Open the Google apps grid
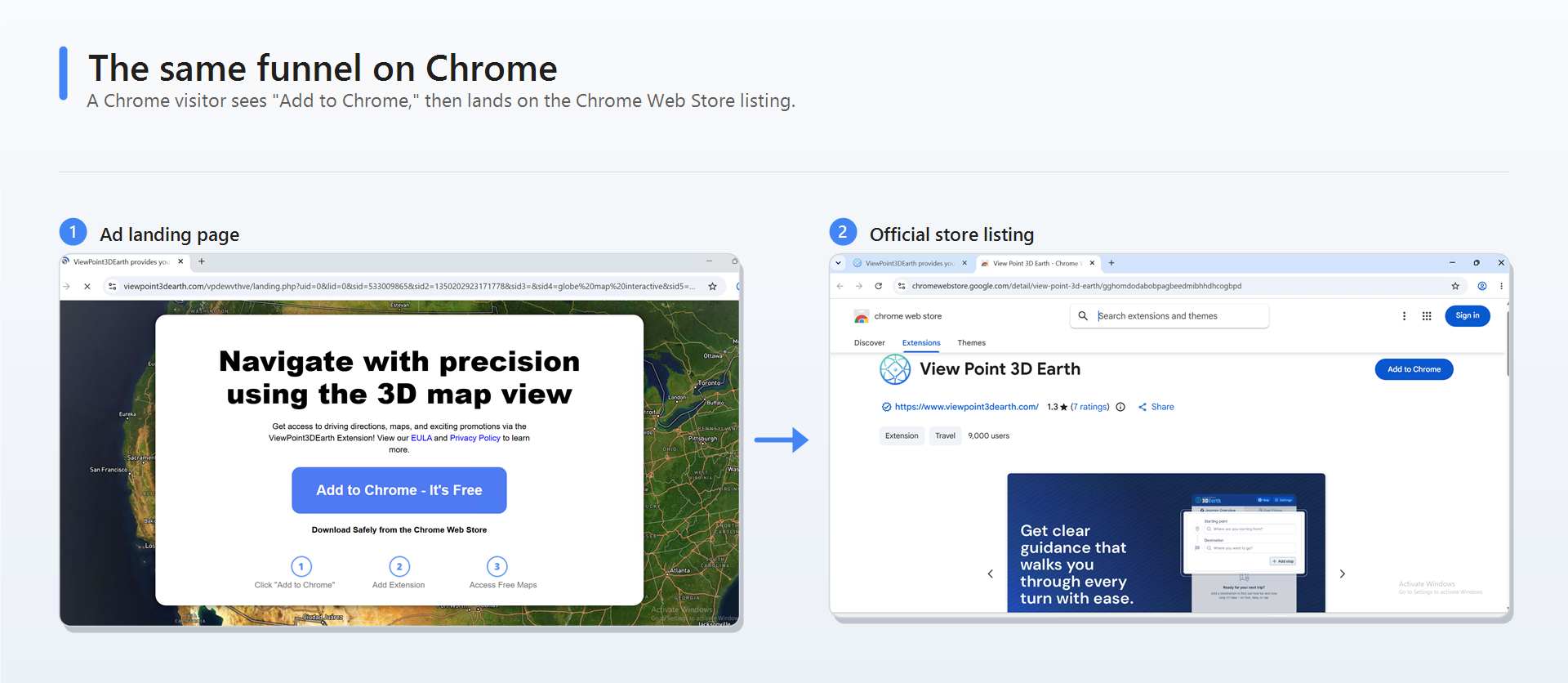Image resolution: width=1568 pixels, height=683 pixels. (1427, 316)
